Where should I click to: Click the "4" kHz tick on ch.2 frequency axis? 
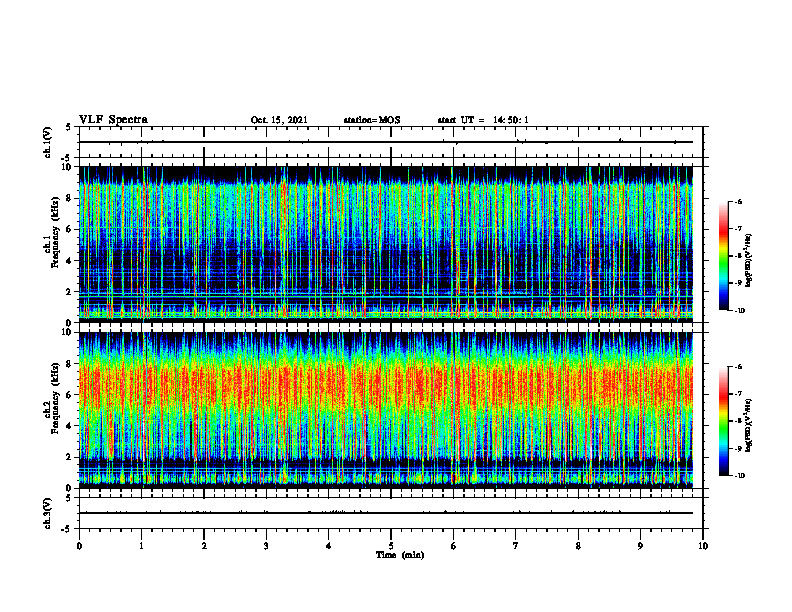pyautogui.click(x=70, y=426)
